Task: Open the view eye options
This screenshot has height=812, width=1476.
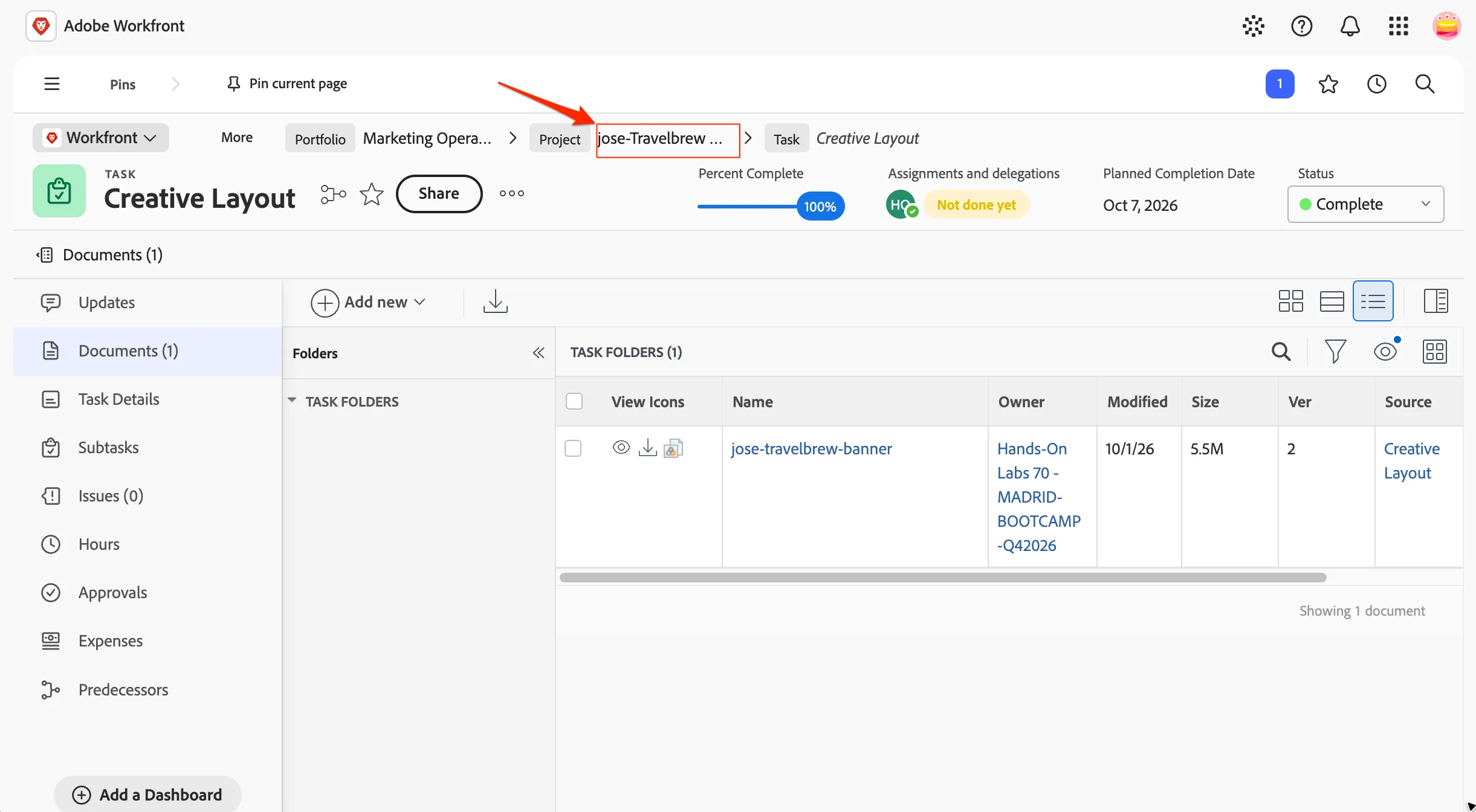Action: tap(1386, 352)
